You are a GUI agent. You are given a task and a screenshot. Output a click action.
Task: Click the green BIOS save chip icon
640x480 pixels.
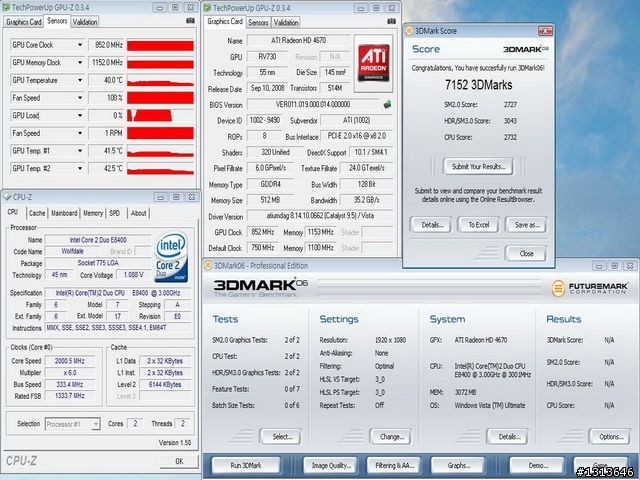(x=387, y=104)
